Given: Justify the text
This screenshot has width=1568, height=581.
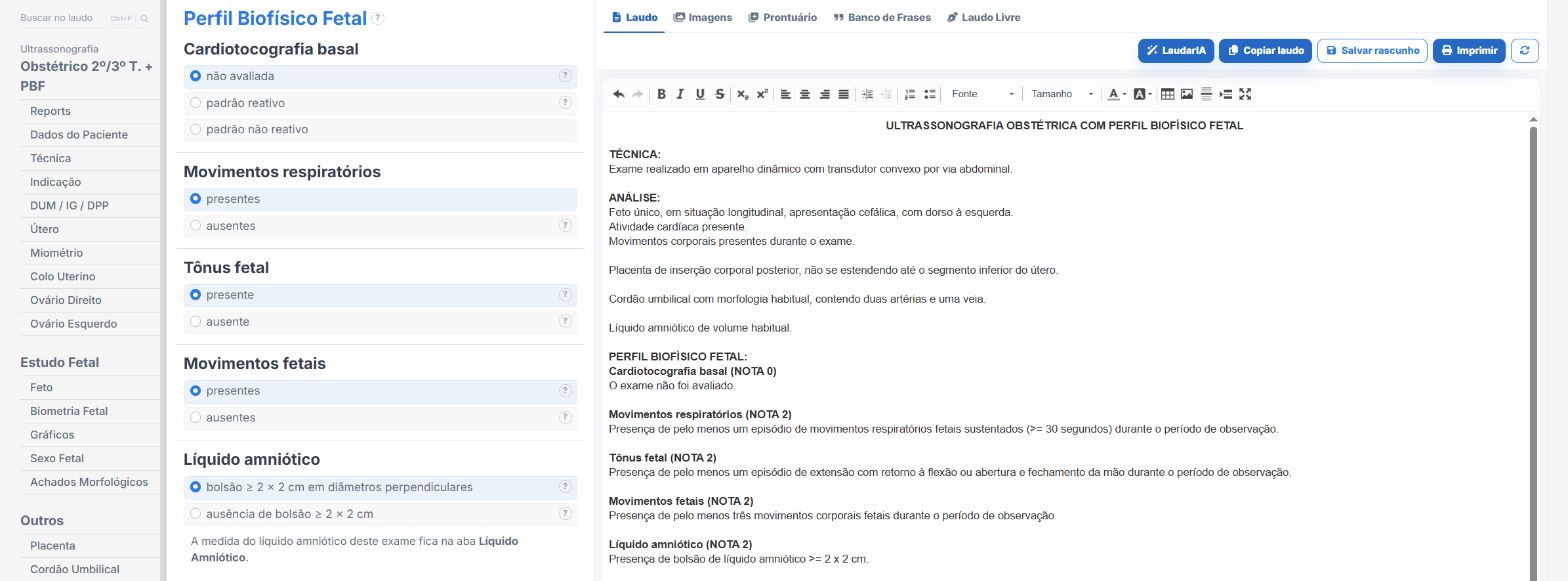Looking at the screenshot, I should pos(843,94).
